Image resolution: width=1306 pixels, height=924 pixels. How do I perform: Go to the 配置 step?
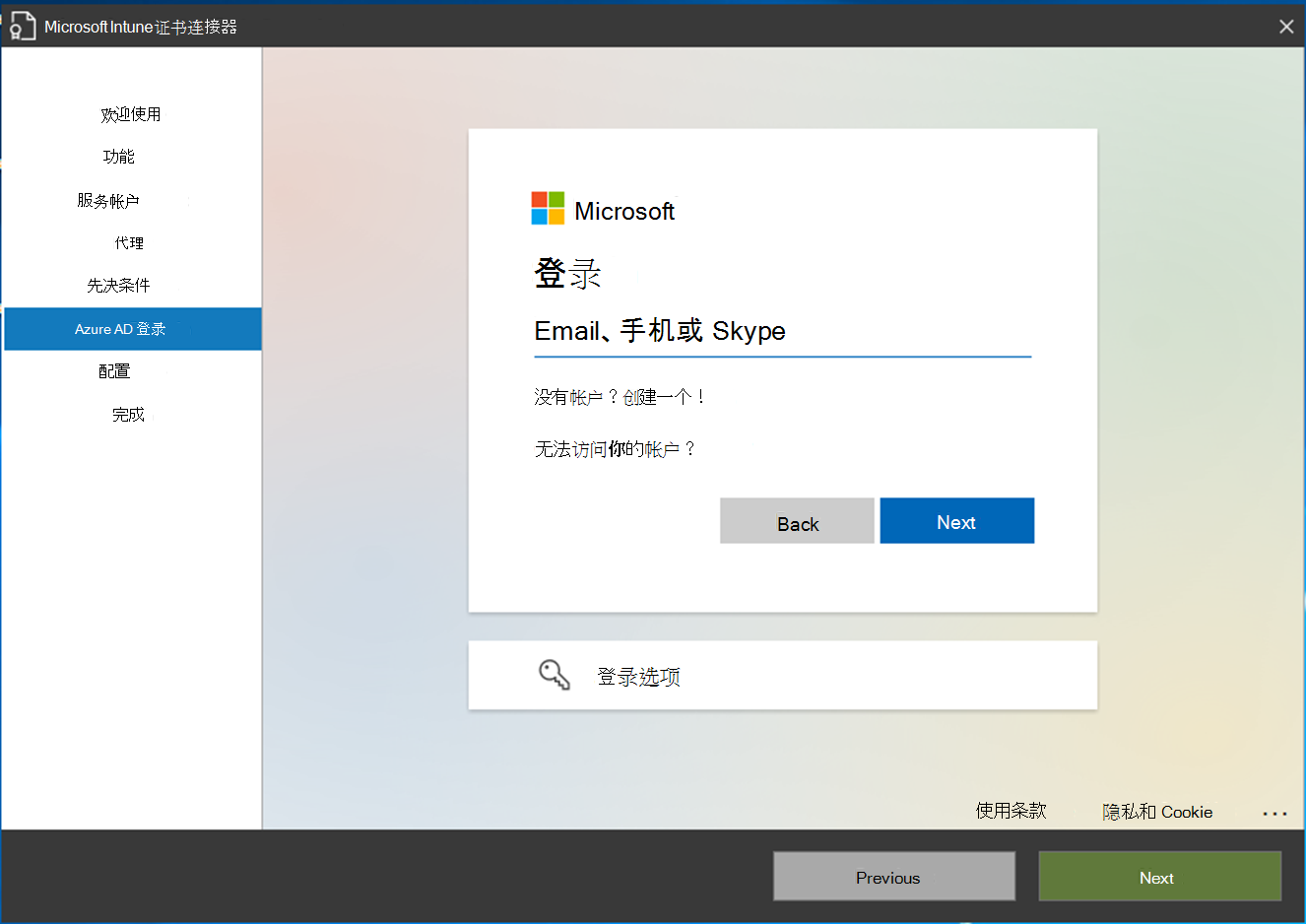(114, 371)
